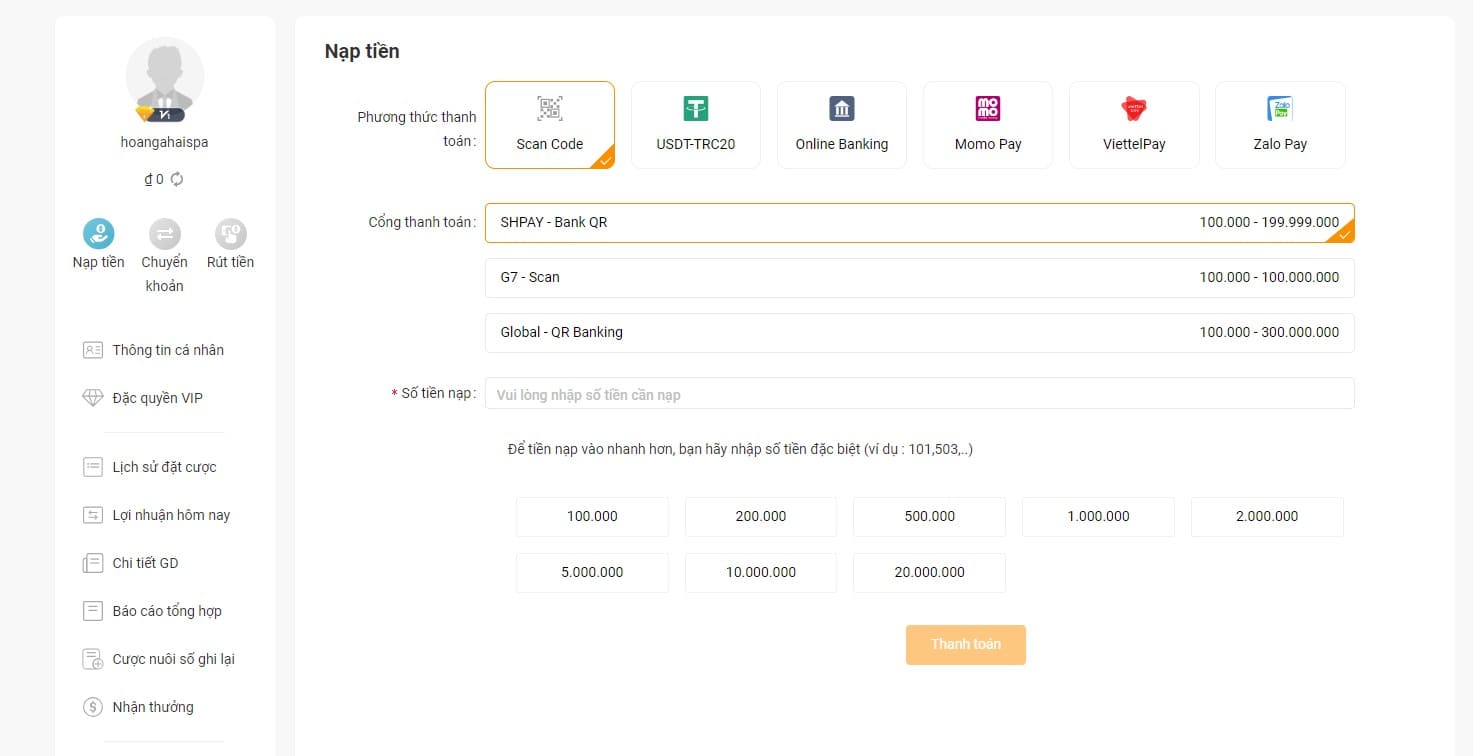
Task: Choose Scan Code payment method label
Action: pyautogui.click(x=550, y=144)
